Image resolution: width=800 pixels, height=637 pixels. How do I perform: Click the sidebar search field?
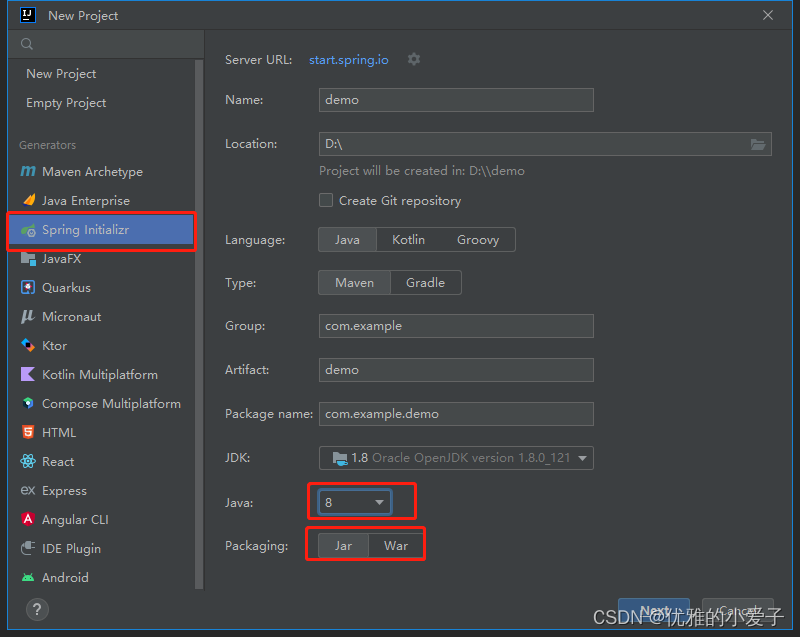pos(106,44)
